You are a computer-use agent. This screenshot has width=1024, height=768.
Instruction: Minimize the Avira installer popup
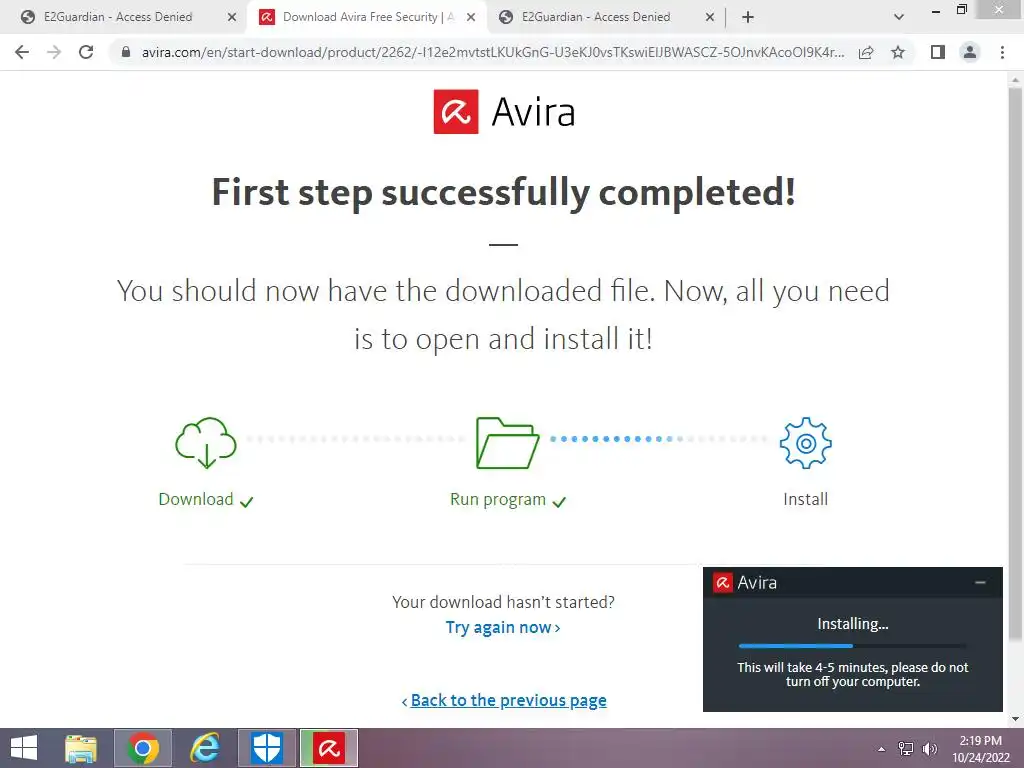pyautogui.click(x=980, y=582)
